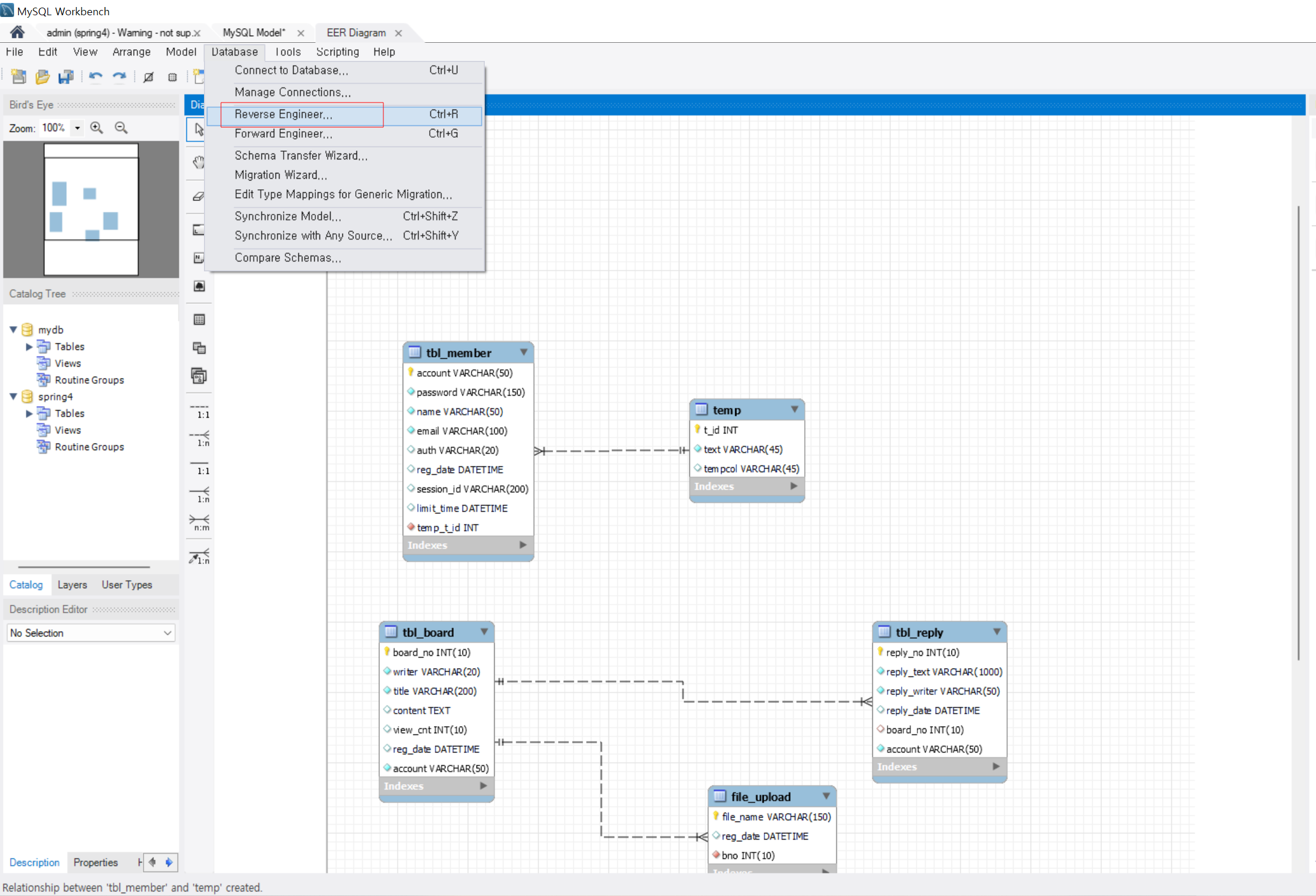Select the new routine group tool

tap(199, 376)
